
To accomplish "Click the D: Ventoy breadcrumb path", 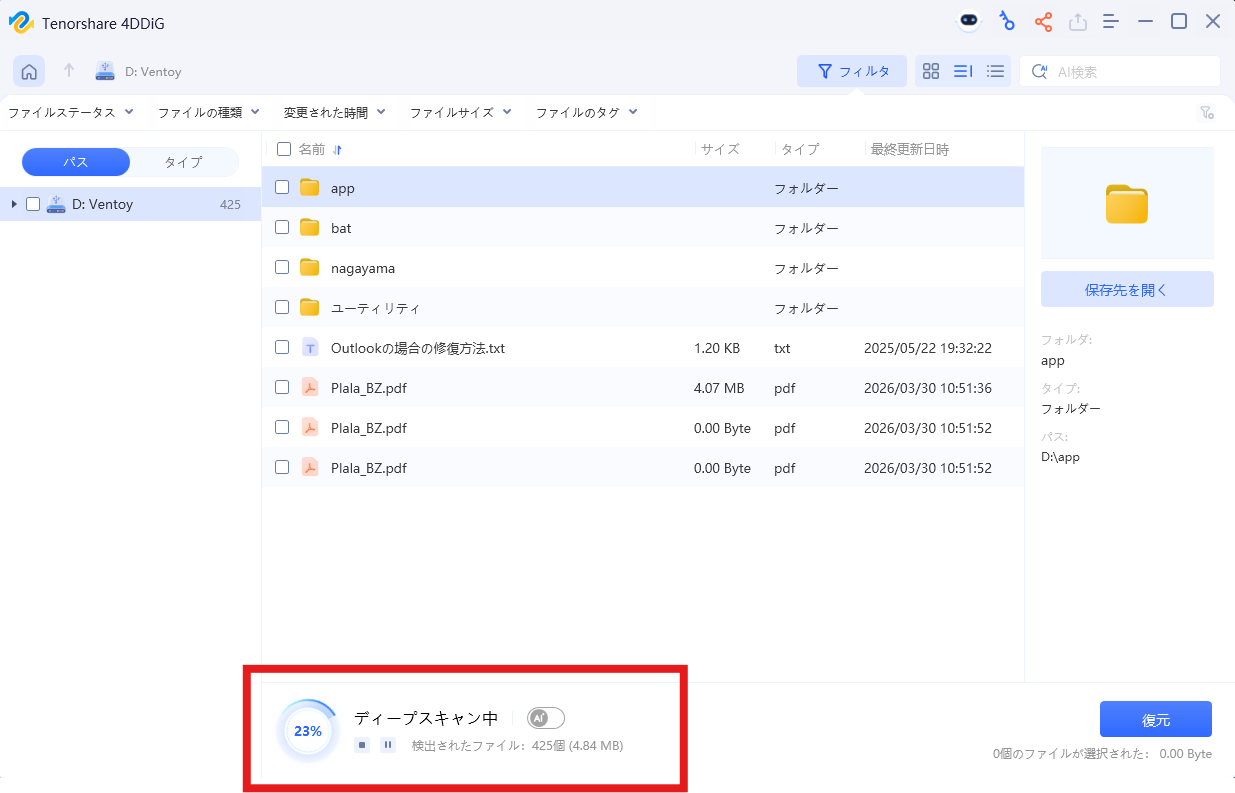I will pos(153,72).
